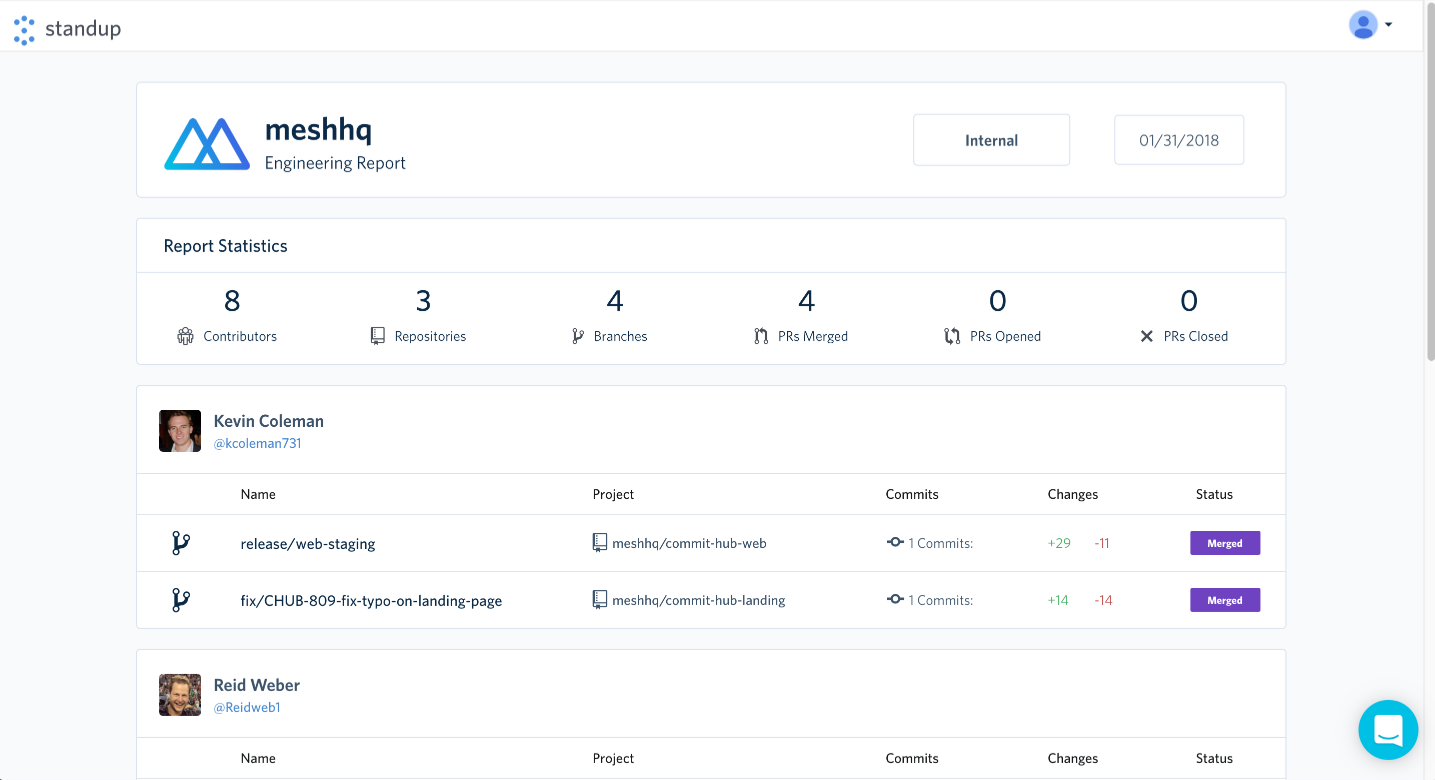The width and height of the screenshot is (1435, 780).
Task: Open meshhq/commit-hub-landing project
Action: (698, 600)
